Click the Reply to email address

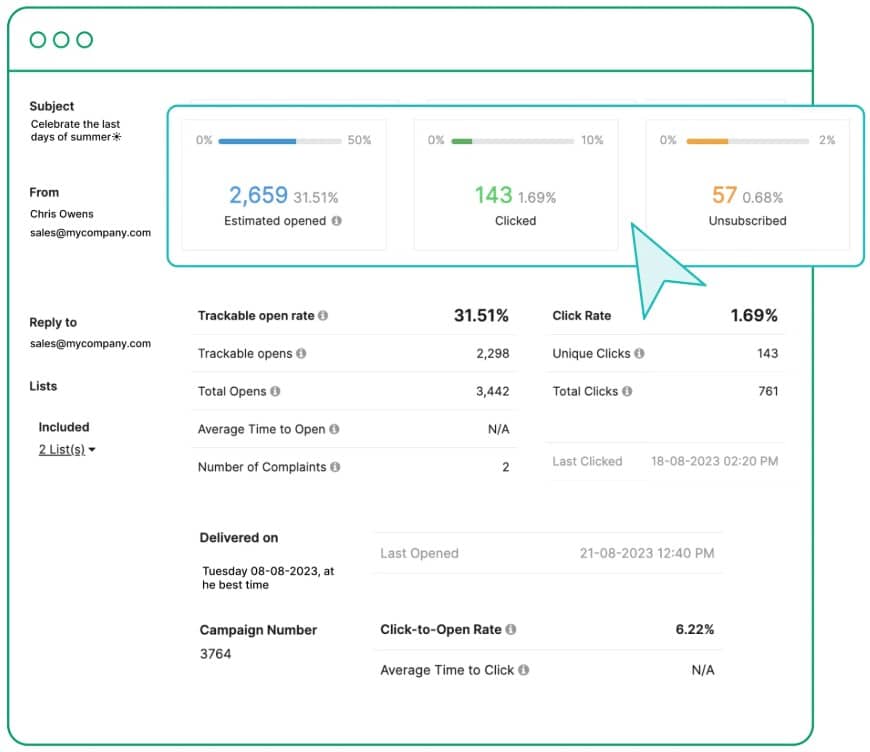coord(90,344)
